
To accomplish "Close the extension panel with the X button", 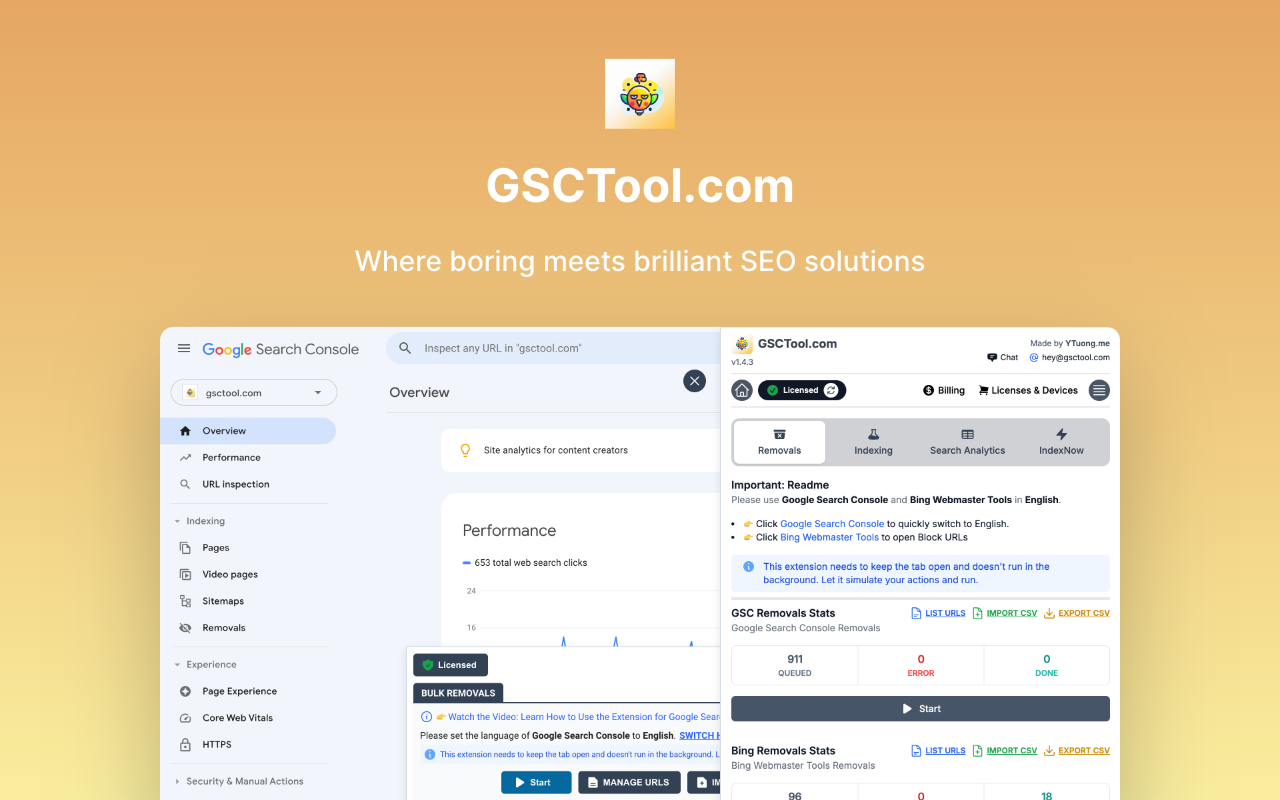I will click(x=694, y=381).
